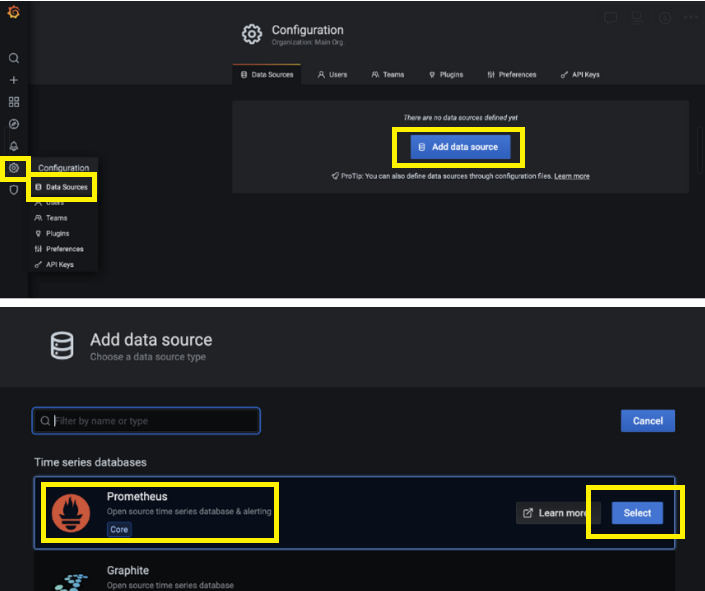Open the Server Admin shield icon
Image resolution: width=705 pixels, height=591 pixels.
pos(14,190)
